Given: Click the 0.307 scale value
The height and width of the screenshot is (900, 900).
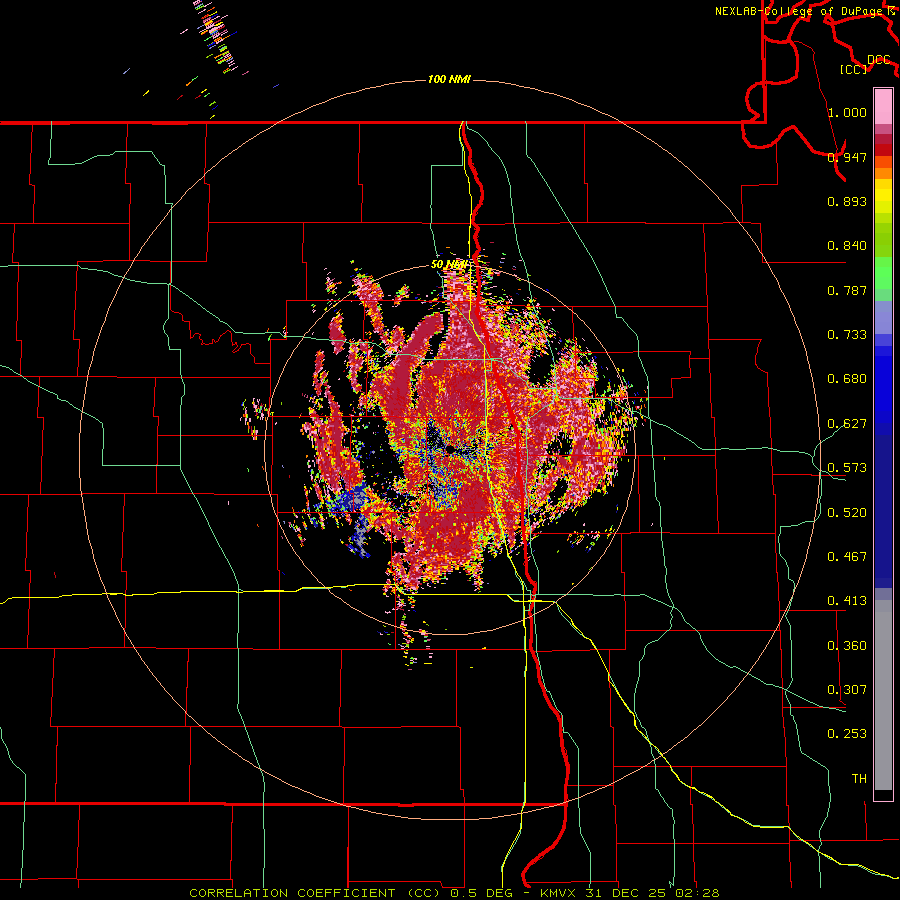Looking at the screenshot, I should pyautogui.click(x=847, y=690).
